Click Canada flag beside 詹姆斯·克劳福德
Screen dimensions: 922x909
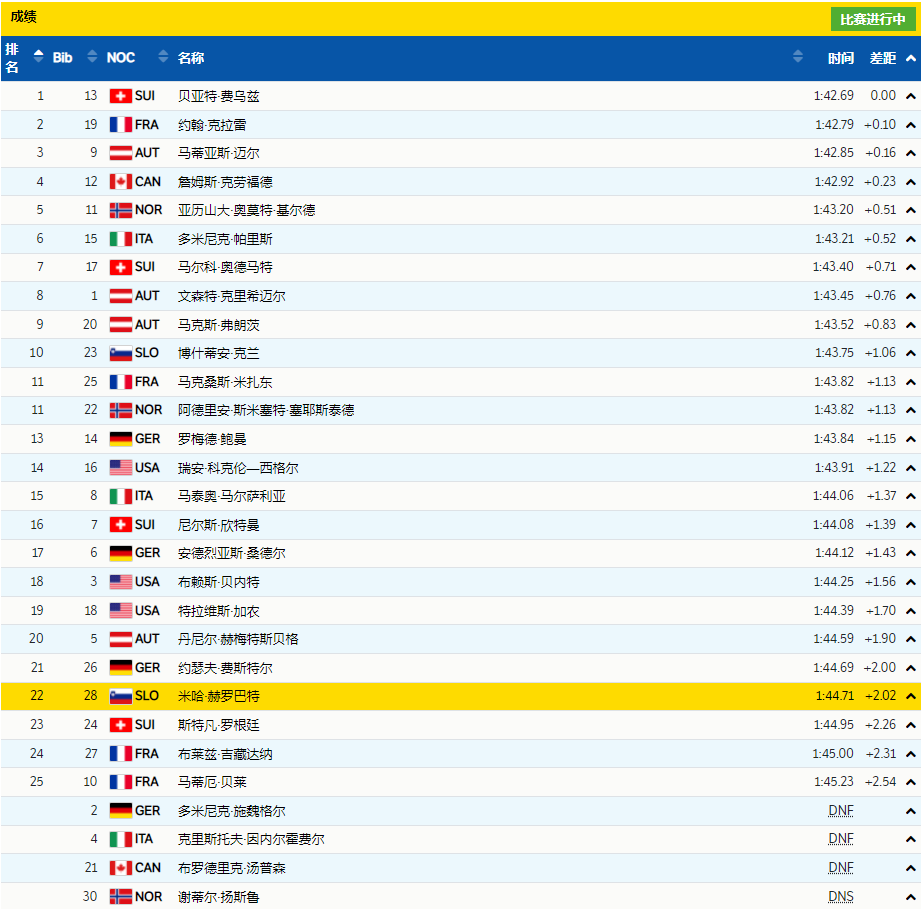120,182
